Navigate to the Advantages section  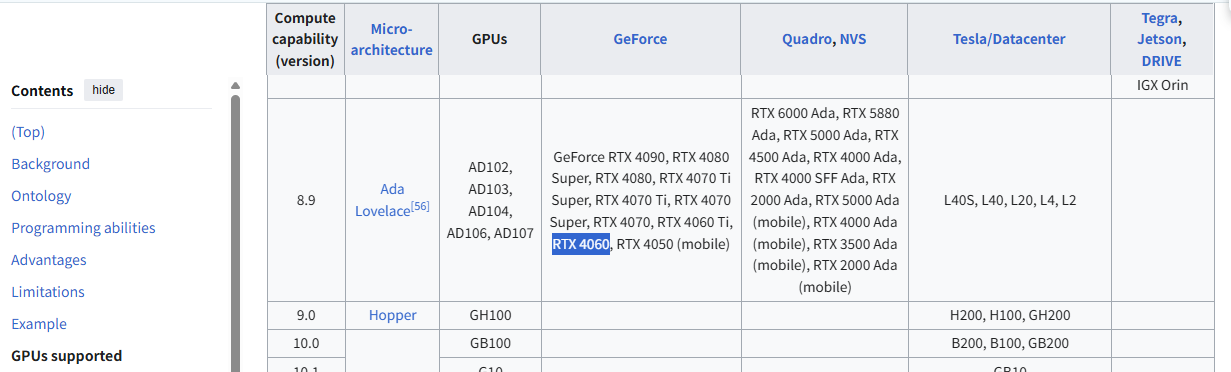point(49,260)
